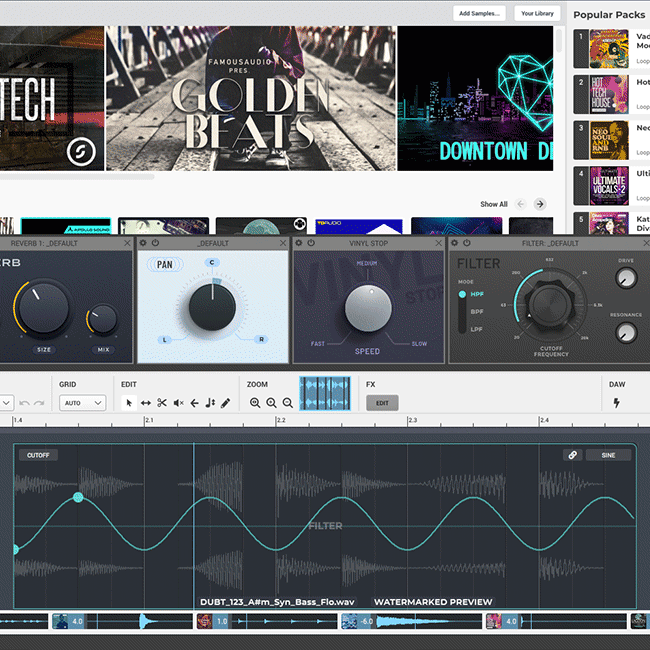650x650 pixels.
Task: Click previous arrow beside Show All
Action: click(x=521, y=204)
